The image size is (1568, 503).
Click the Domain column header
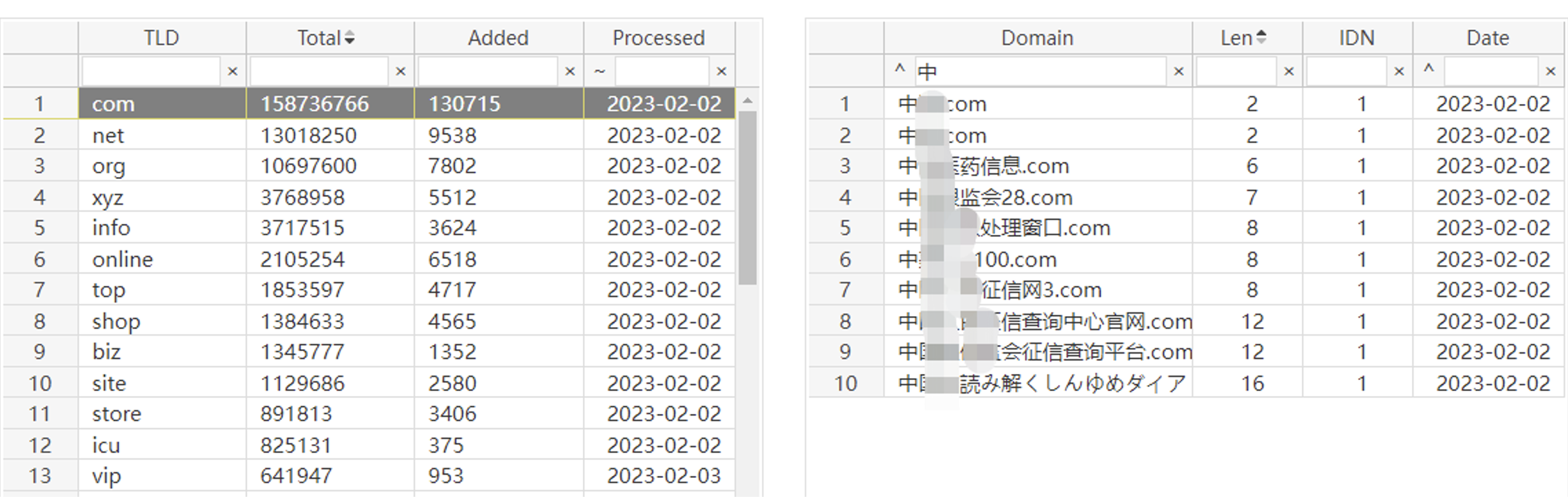(1037, 38)
